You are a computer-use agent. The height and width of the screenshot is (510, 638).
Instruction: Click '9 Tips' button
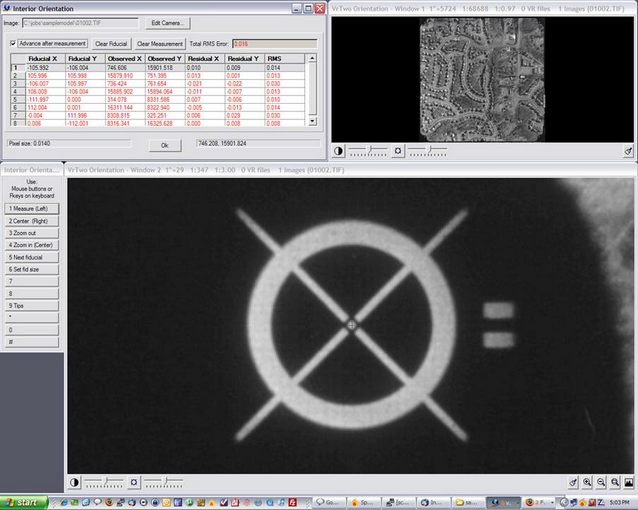[32, 306]
